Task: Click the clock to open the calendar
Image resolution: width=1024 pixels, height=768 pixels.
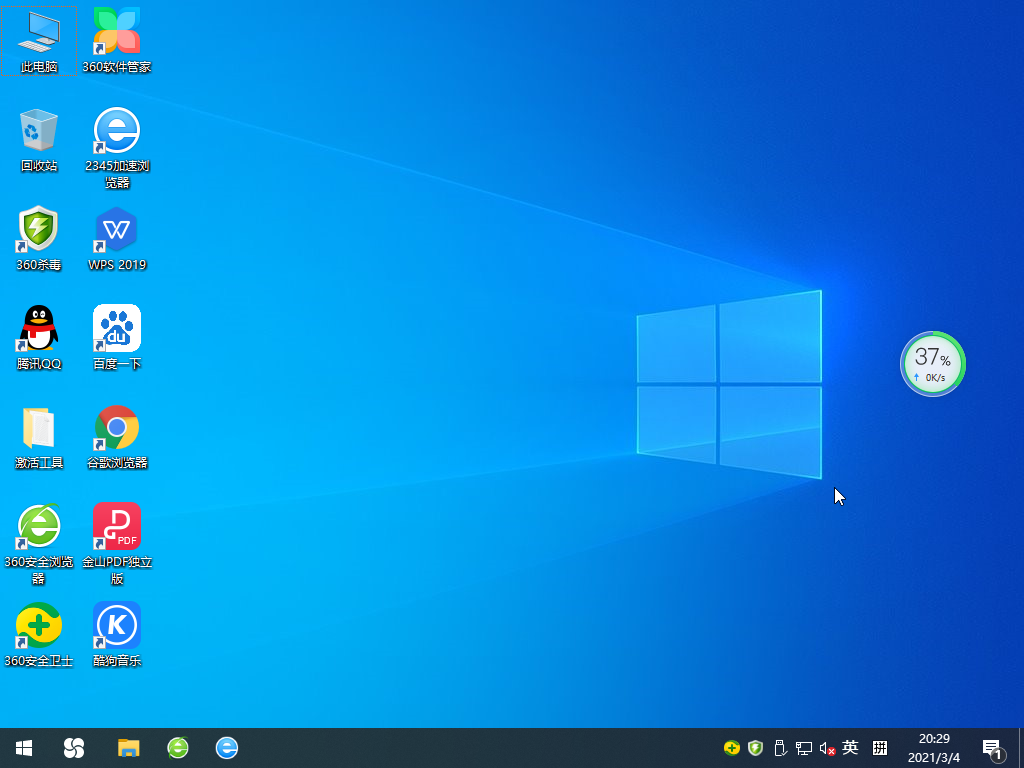Action: pyautogui.click(x=933, y=747)
